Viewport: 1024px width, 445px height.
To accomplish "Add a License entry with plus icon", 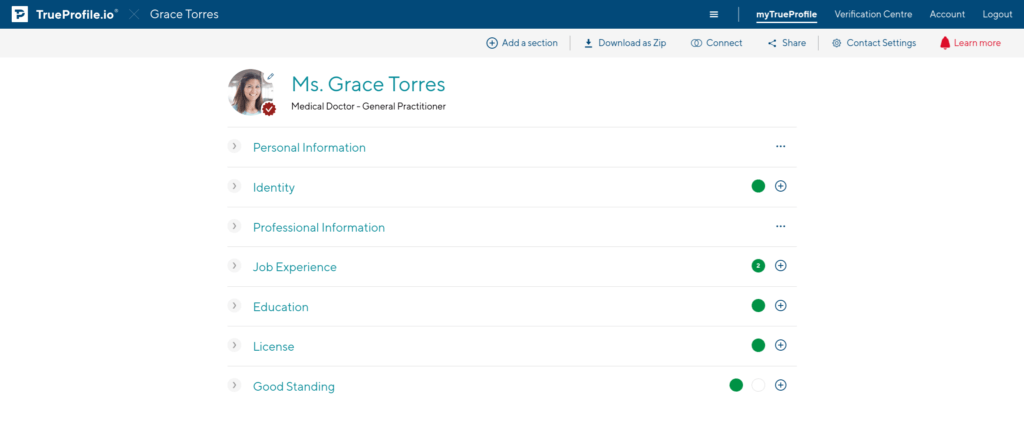I will [x=780, y=346].
